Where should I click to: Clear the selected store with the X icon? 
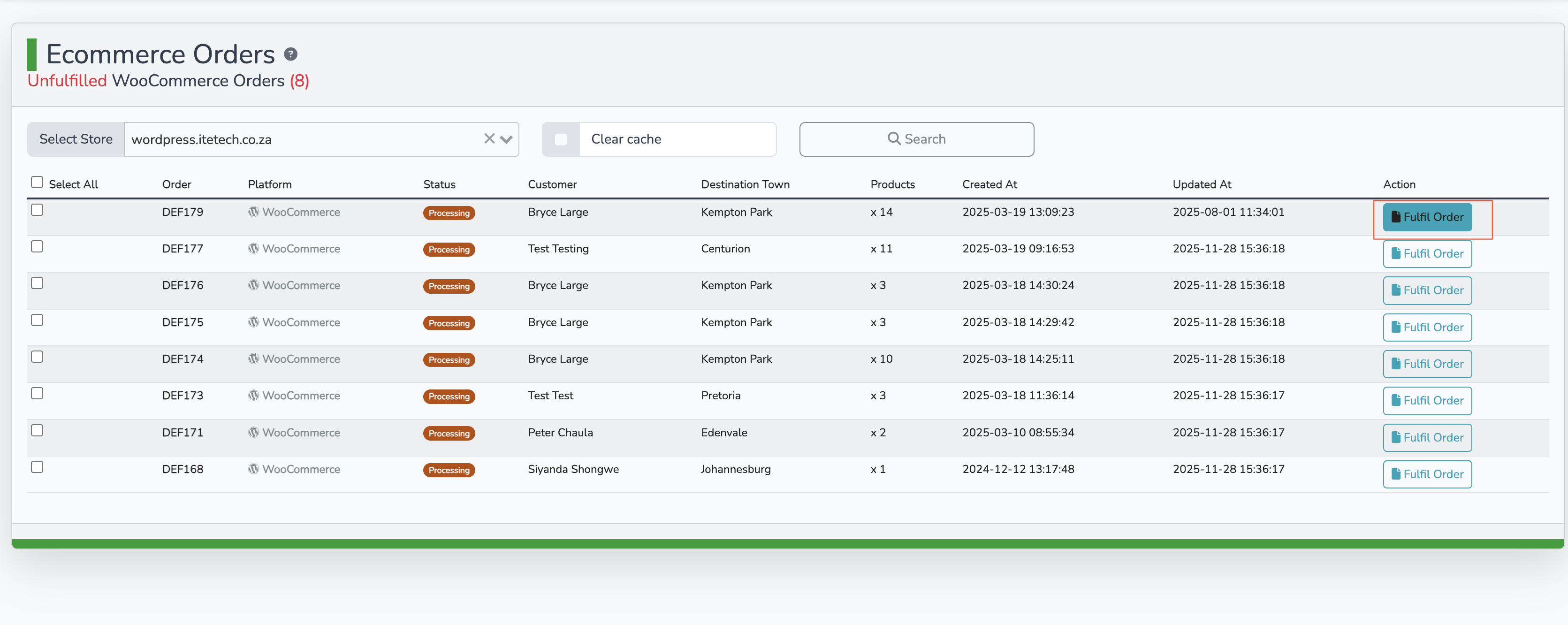click(x=489, y=139)
